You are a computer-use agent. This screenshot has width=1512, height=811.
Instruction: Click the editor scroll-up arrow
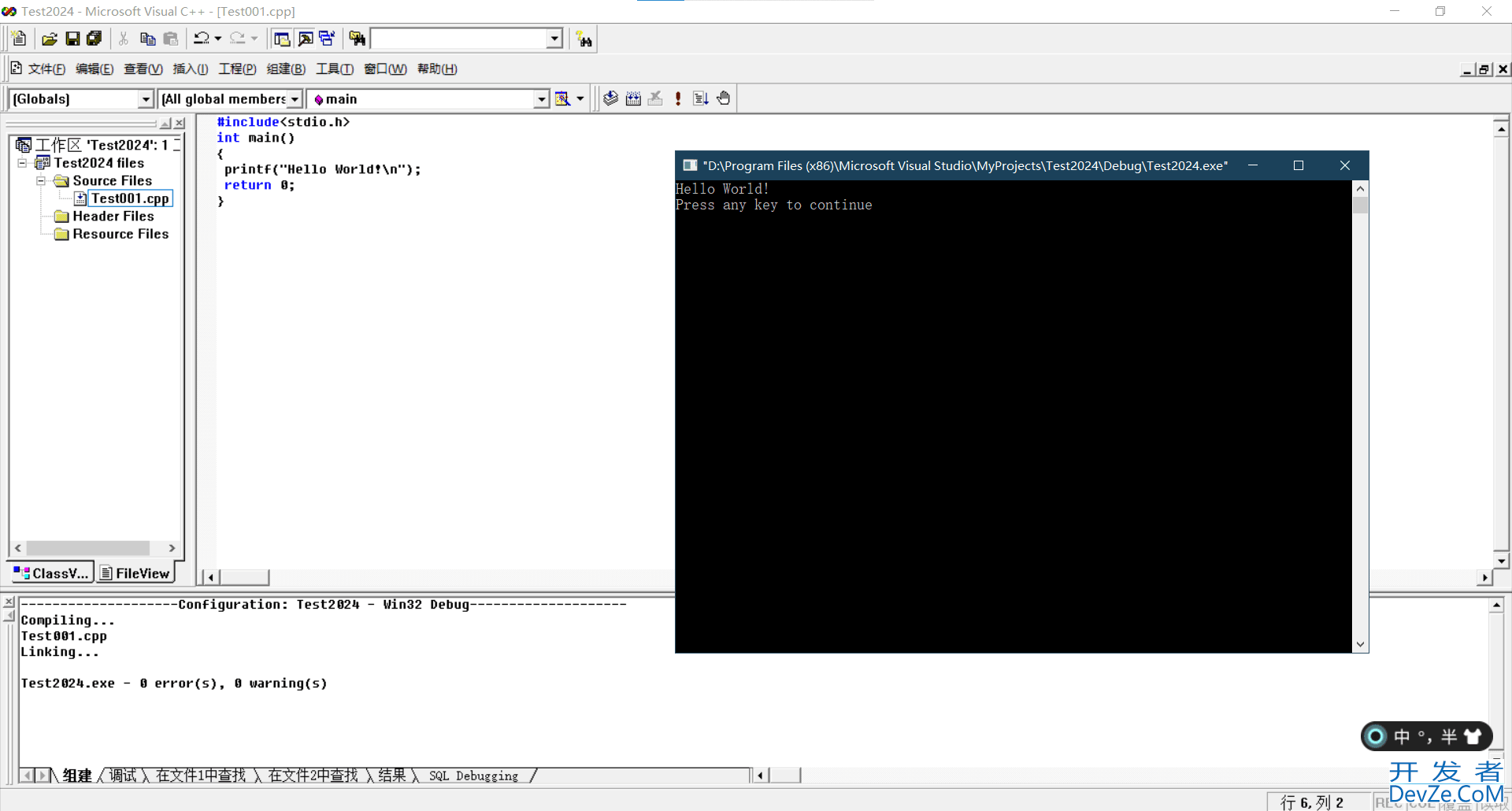[x=1501, y=128]
